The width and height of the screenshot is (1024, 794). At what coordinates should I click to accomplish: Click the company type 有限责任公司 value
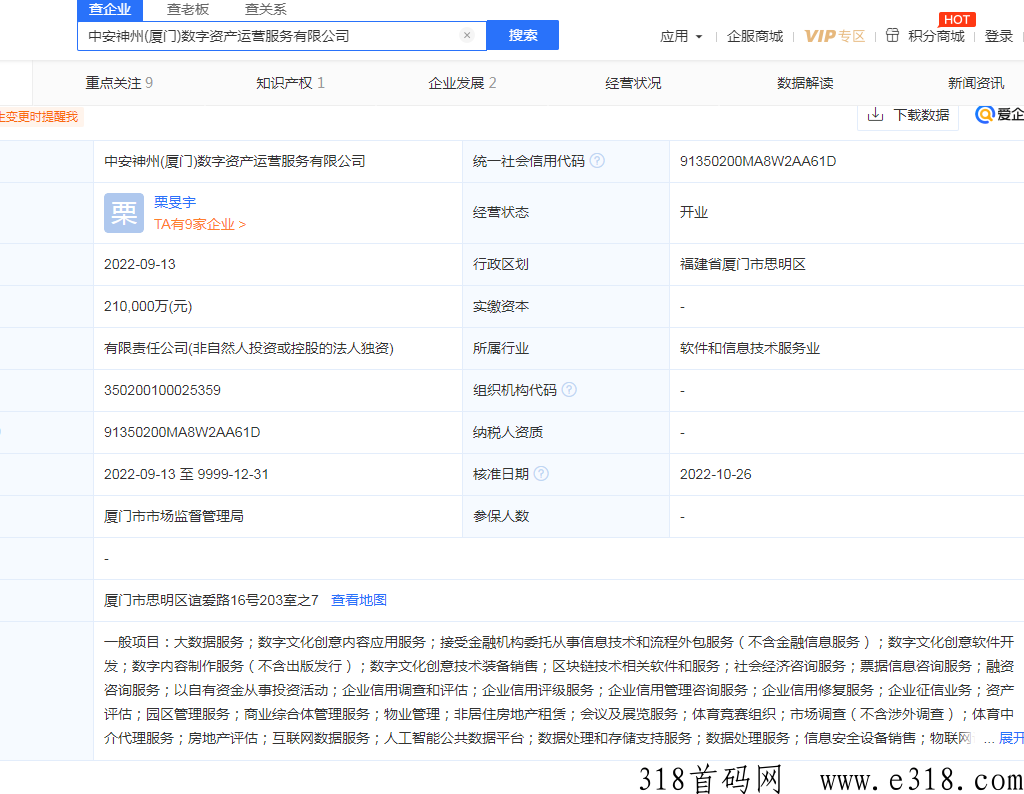click(x=249, y=349)
